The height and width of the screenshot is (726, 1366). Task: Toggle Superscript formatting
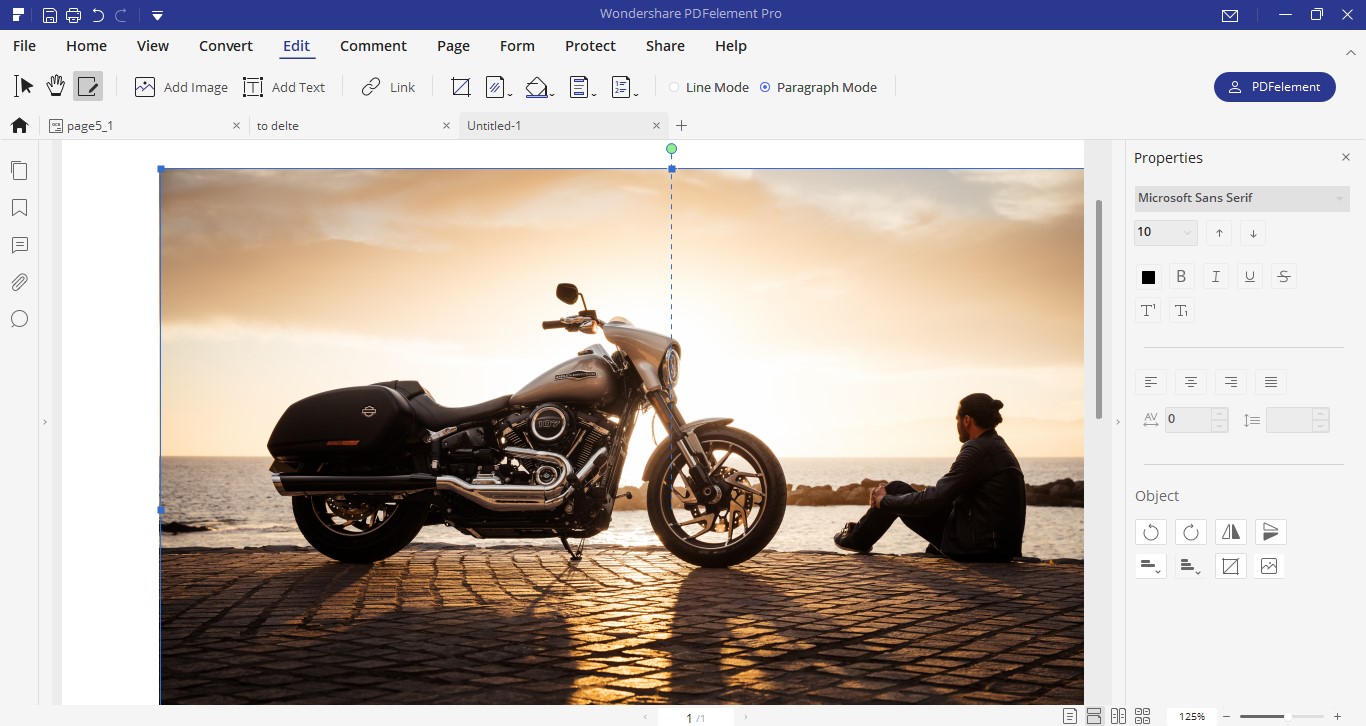click(x=1148, y=311)
